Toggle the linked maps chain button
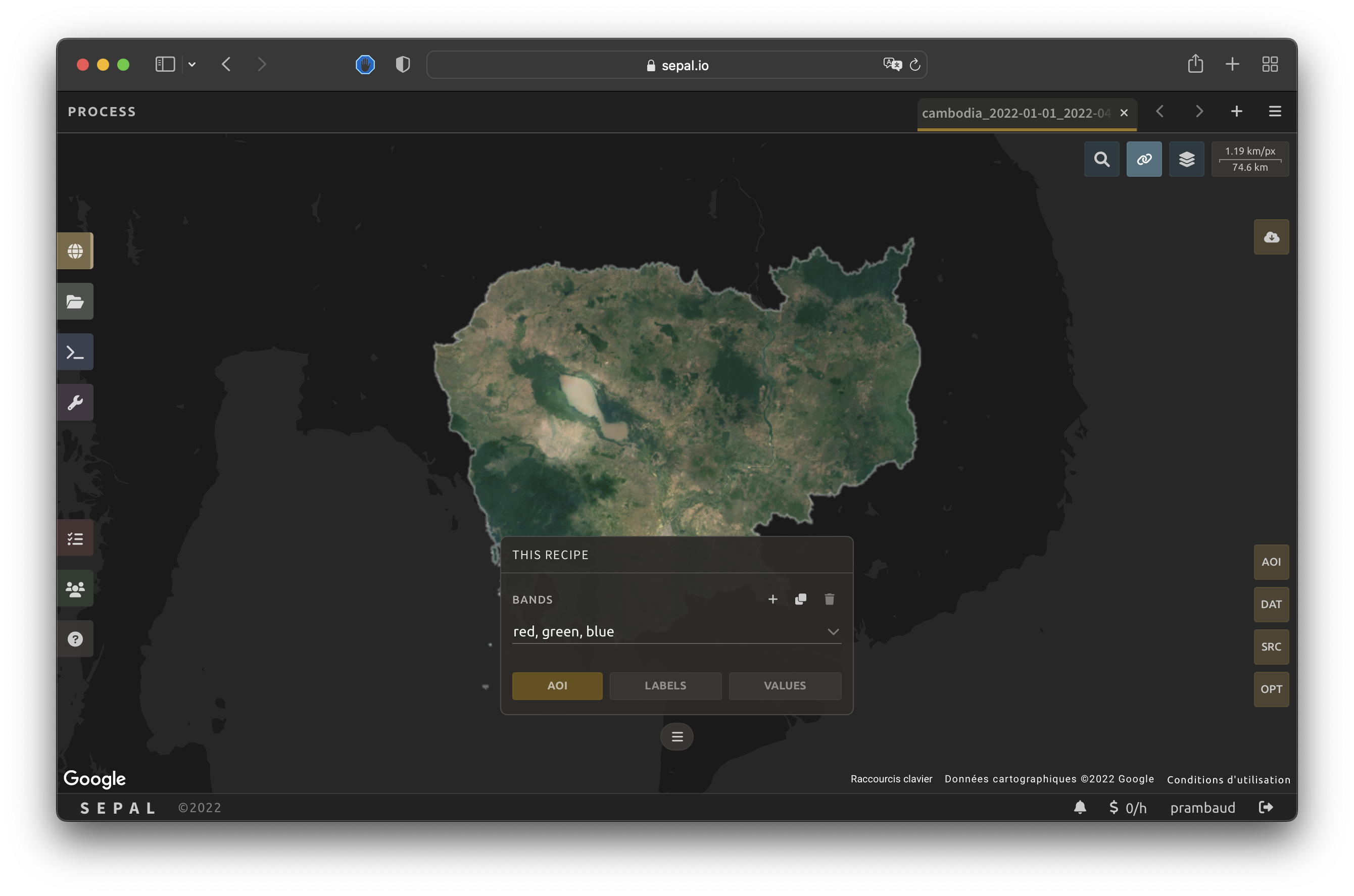 tap(1144, 159)
